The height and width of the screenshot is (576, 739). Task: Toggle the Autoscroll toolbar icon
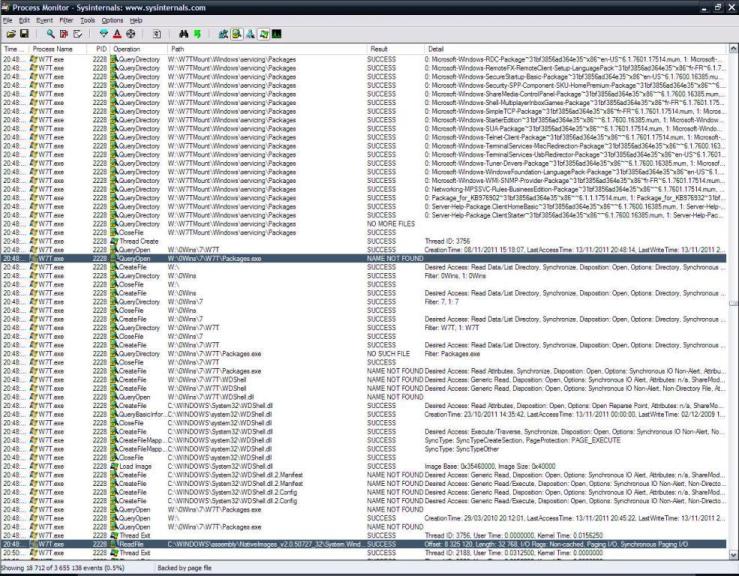pos(64,34)
